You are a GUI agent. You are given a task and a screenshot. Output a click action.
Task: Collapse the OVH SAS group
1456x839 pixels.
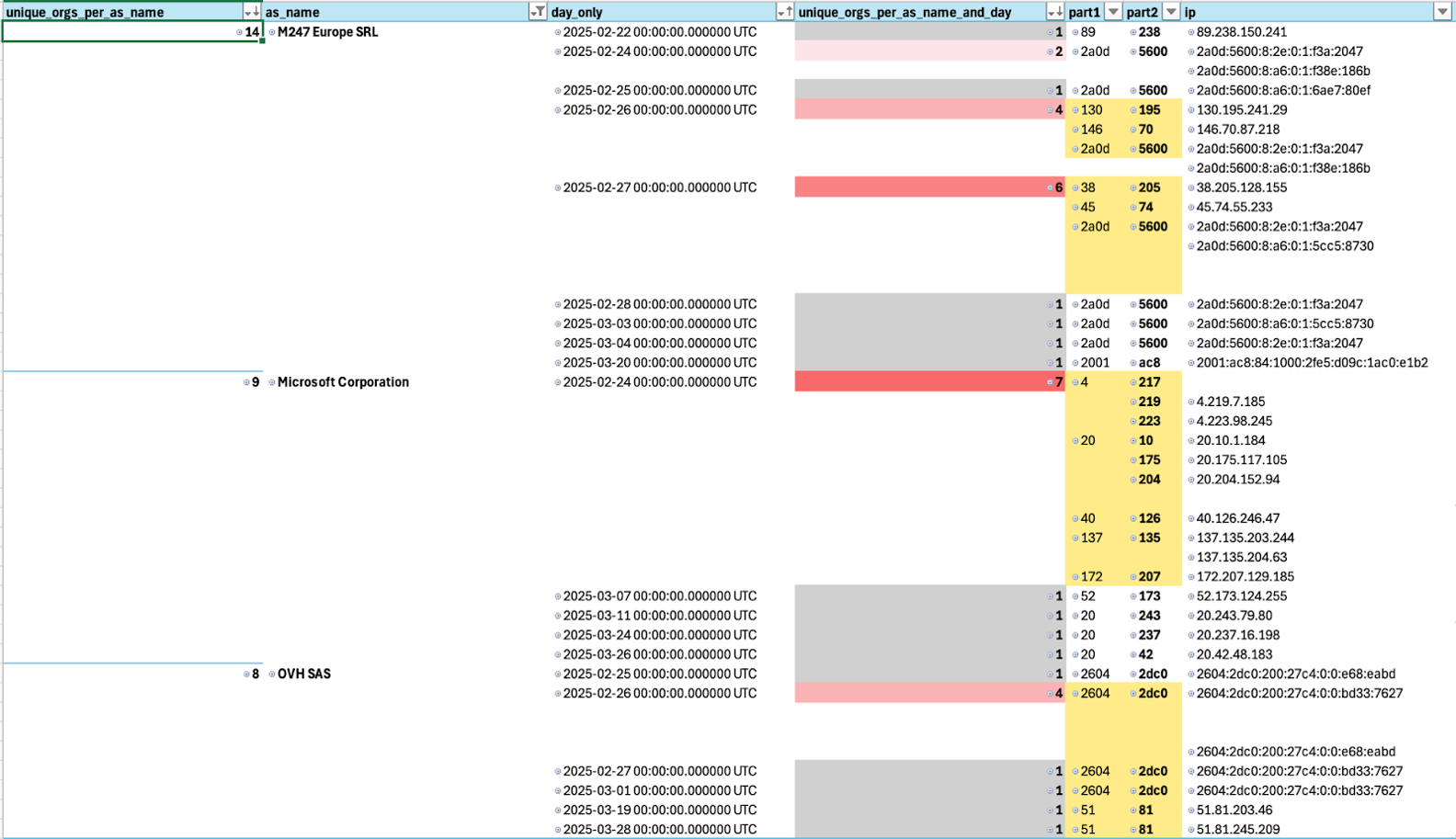point(272,675)
